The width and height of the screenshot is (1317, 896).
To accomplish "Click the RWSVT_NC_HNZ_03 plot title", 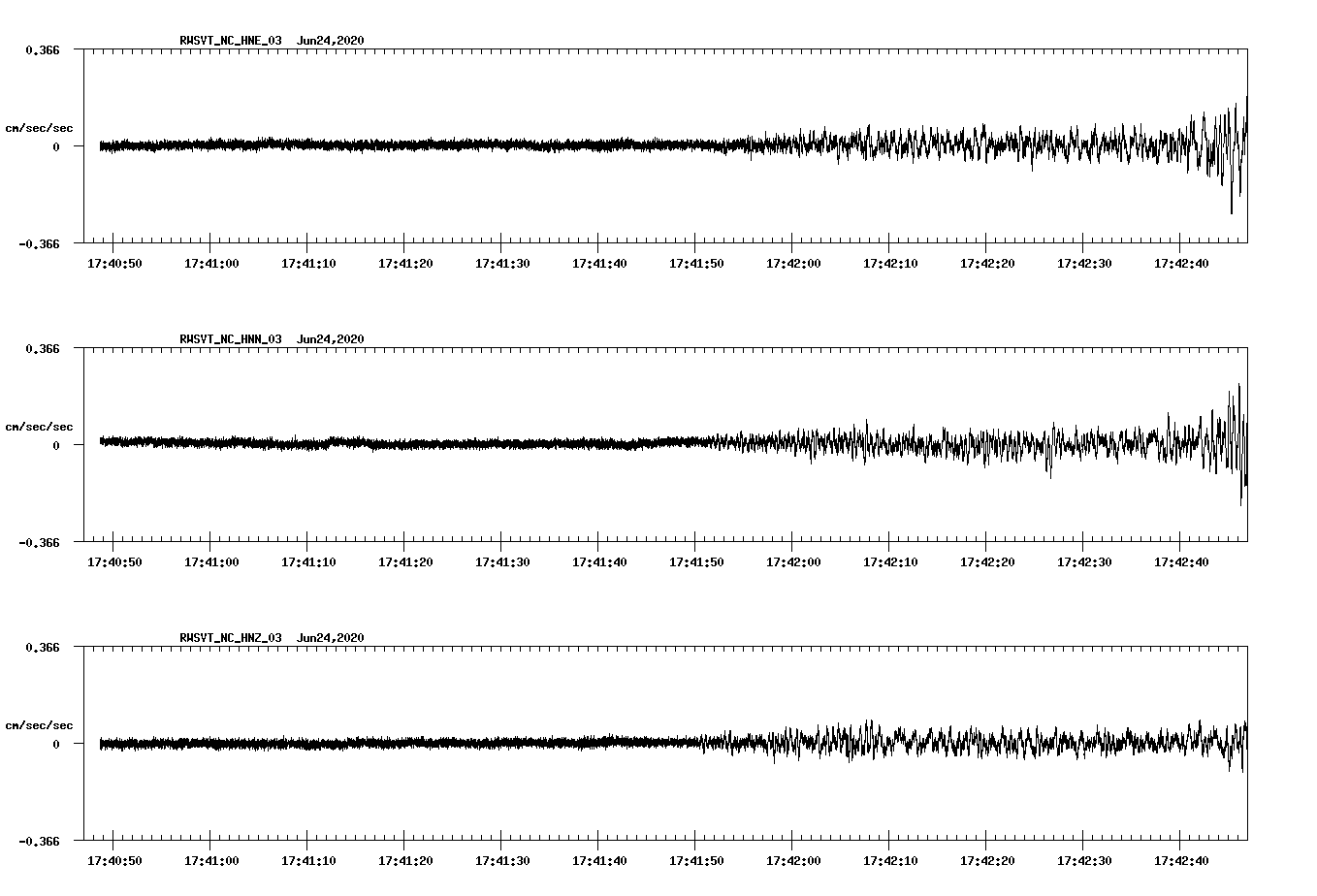I will pos(231,638).
